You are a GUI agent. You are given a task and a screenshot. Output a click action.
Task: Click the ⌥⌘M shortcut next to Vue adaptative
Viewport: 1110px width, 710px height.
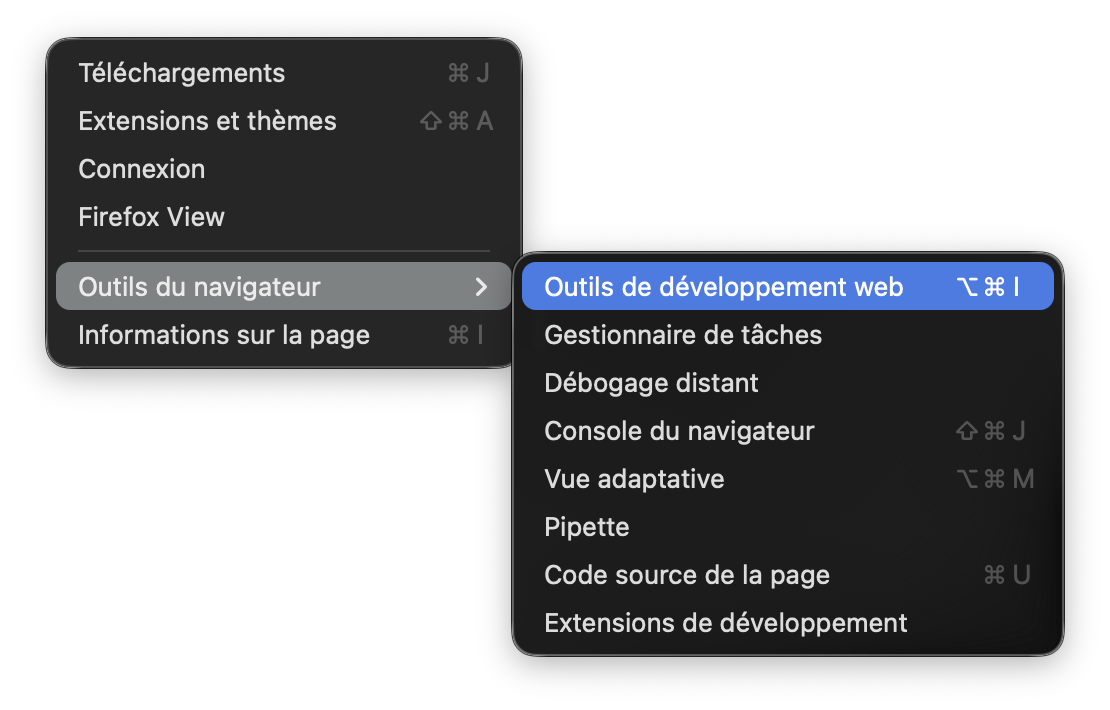(x=994, y=479)
